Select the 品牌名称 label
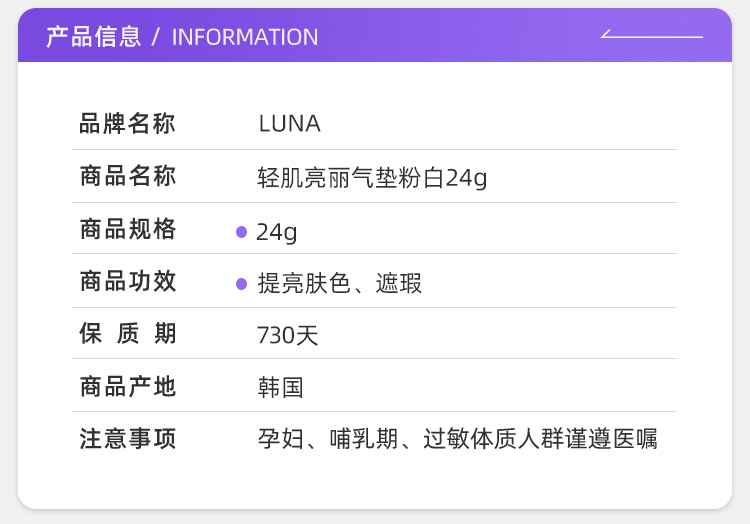This screenshot has width=750, height=524. [x=127, y=124]
